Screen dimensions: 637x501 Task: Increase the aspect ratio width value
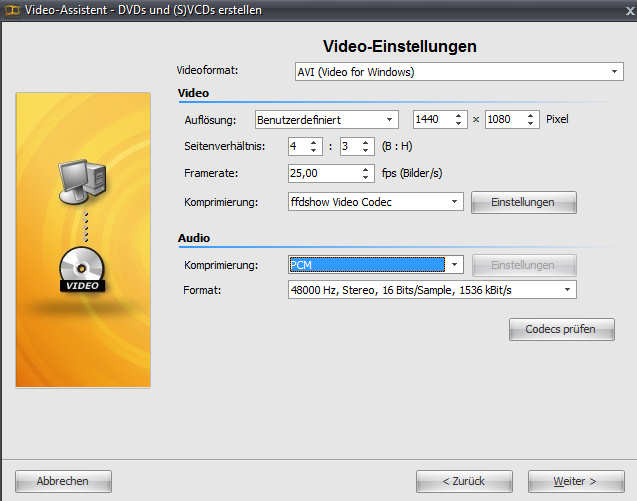[x=314, y=142]
